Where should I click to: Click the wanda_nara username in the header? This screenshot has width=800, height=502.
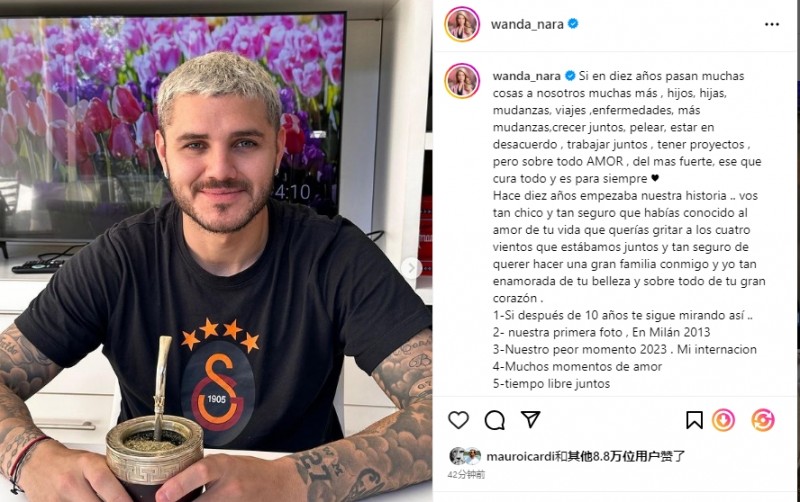pos(527,24)
